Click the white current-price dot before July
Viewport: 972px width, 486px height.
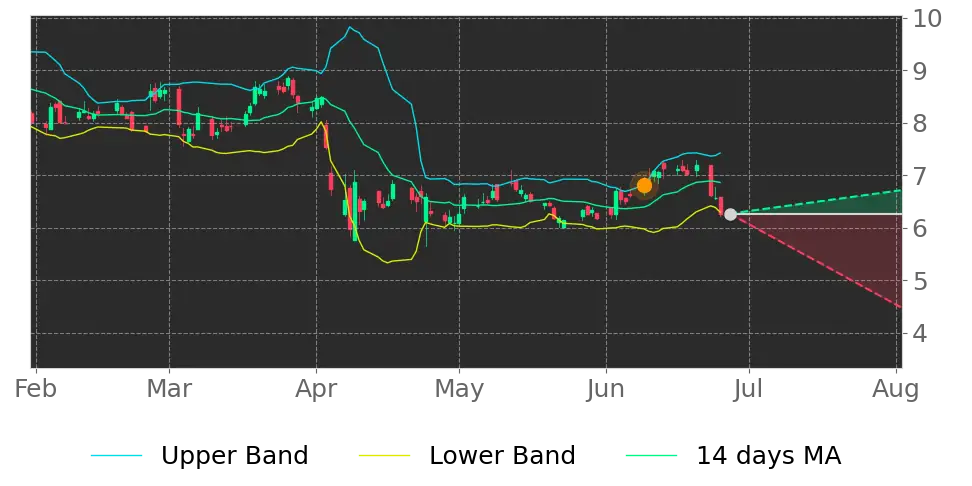click(730, 214)
